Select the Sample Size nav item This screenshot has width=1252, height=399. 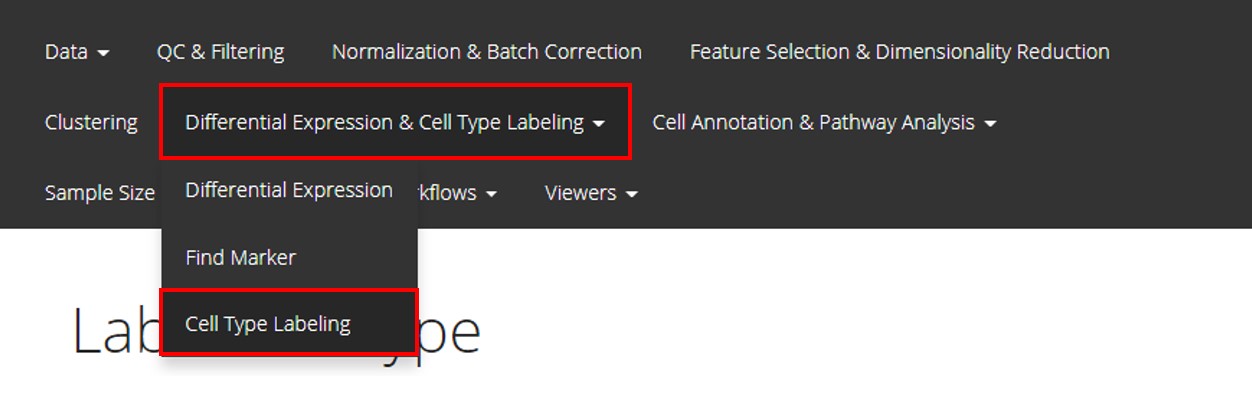pyautogui.click(x=100, y=192)
